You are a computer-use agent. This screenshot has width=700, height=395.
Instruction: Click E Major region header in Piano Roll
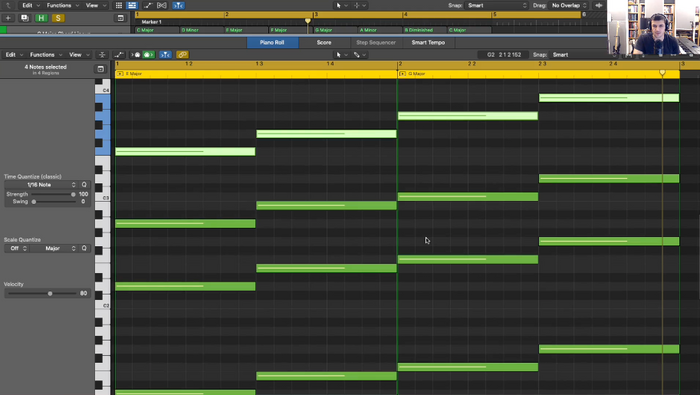click(x=256, y=74)
